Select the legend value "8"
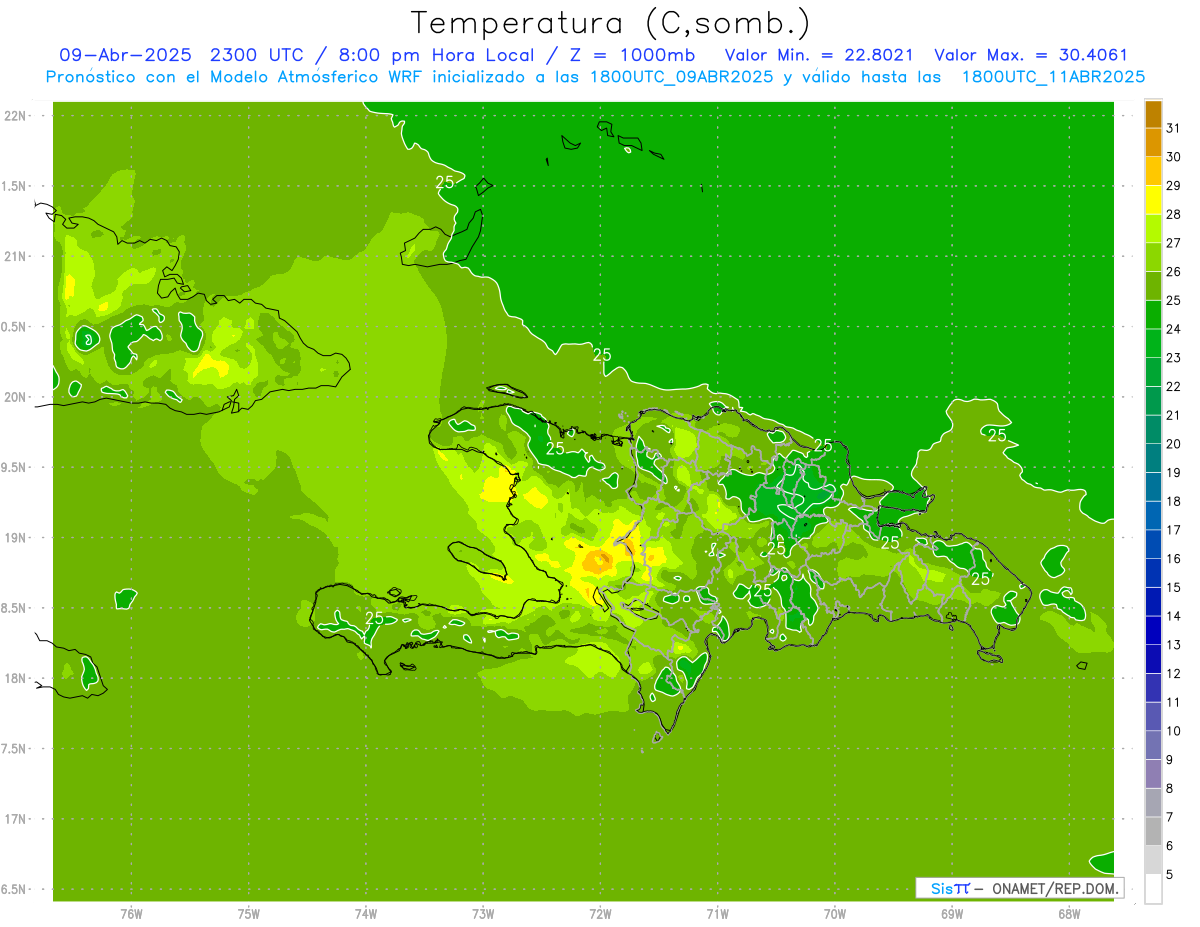Viewport: 1200px width, 927px height. pos(1170,789)
